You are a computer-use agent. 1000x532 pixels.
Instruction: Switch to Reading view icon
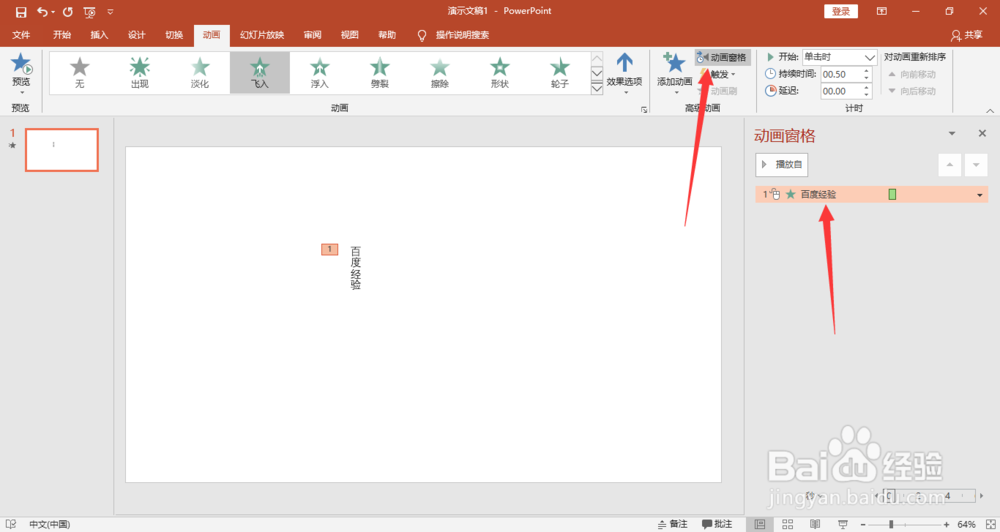pyautogui.click(x=815, y=524)
